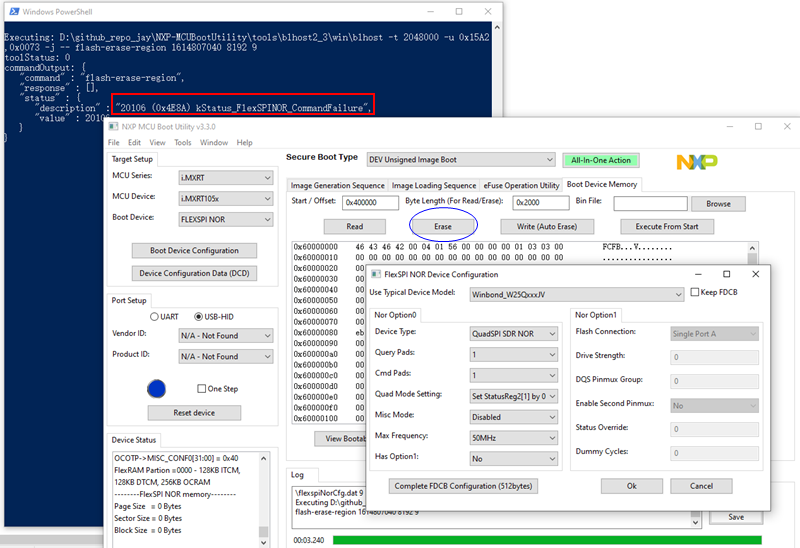This screenshot has width=800, height=548.
Task: Open the MCU Device dropdown
Action: [x=226, y=198]
